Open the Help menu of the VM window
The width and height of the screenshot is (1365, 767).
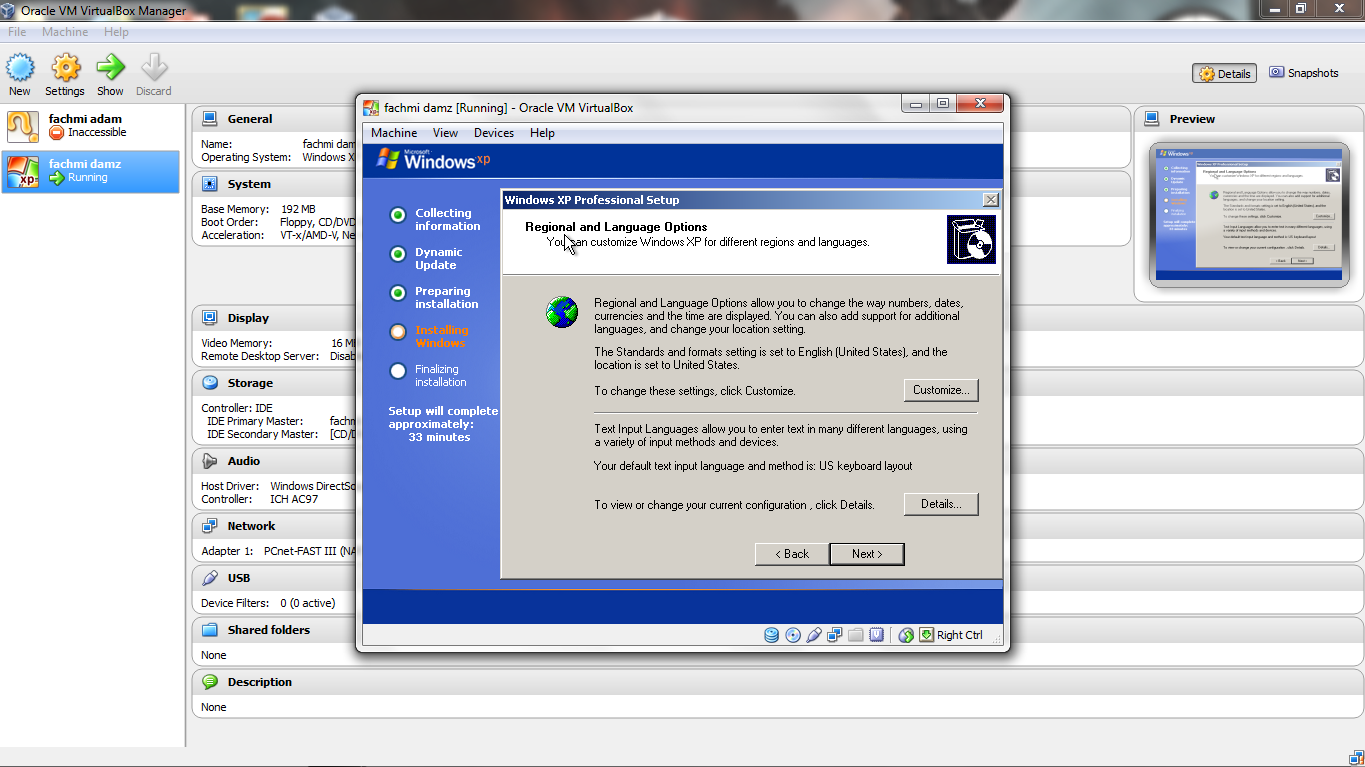coord(542,133)
